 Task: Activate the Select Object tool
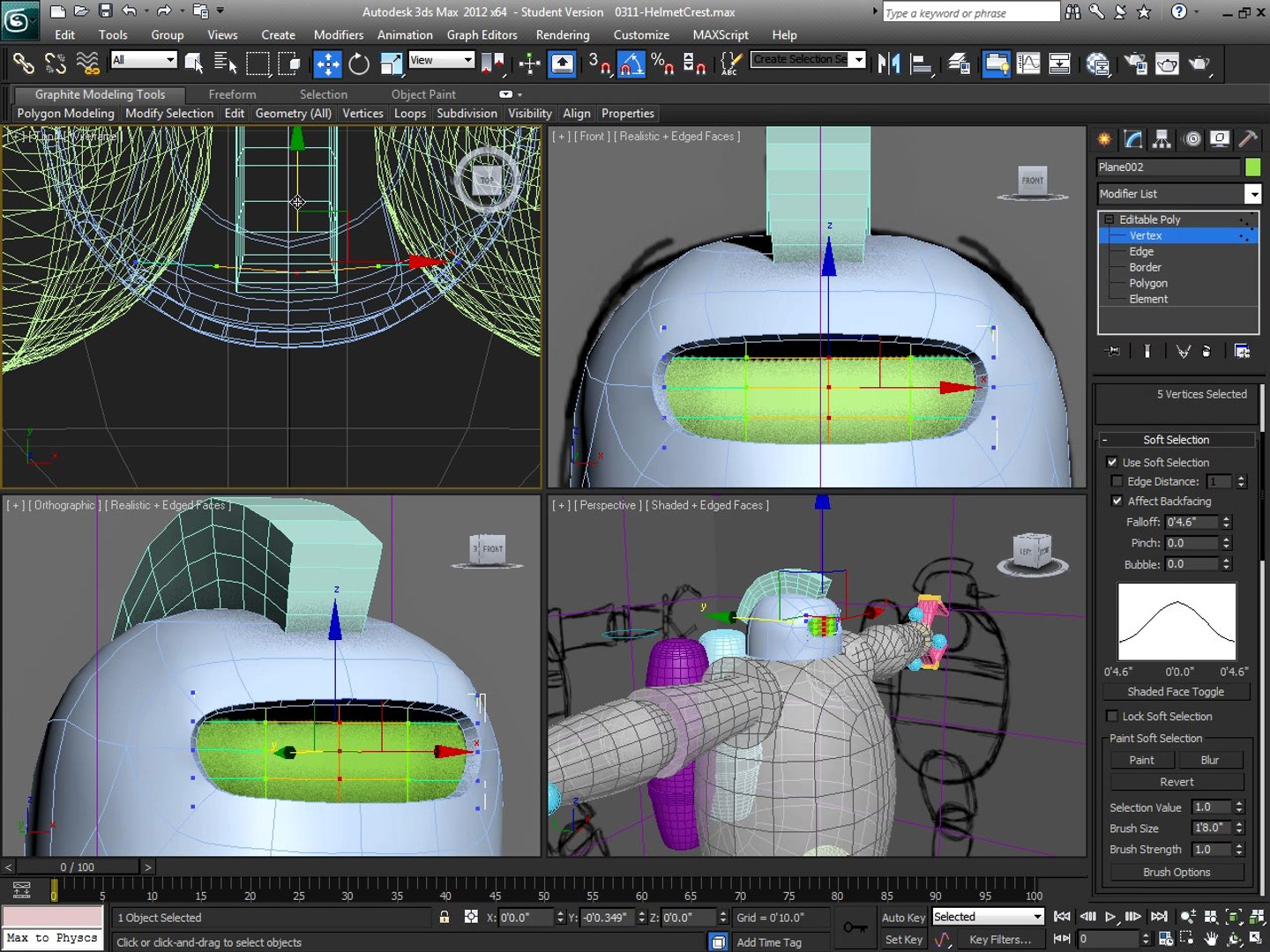click(193, 63)
